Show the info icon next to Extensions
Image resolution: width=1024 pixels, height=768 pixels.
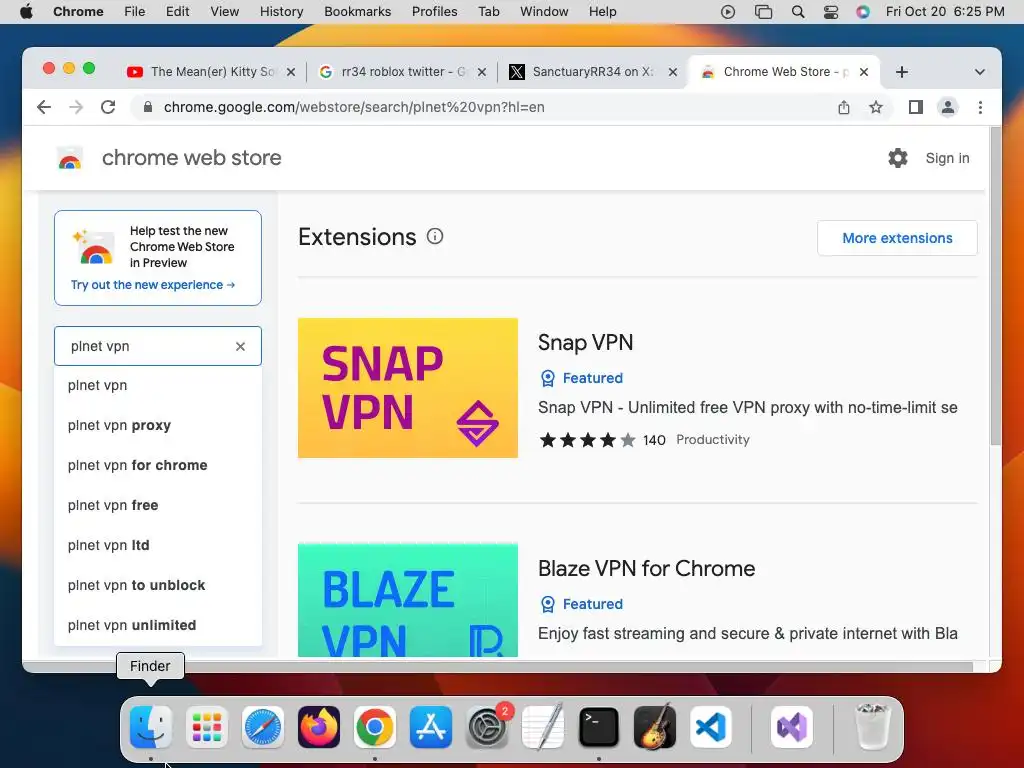click(435, 236)
